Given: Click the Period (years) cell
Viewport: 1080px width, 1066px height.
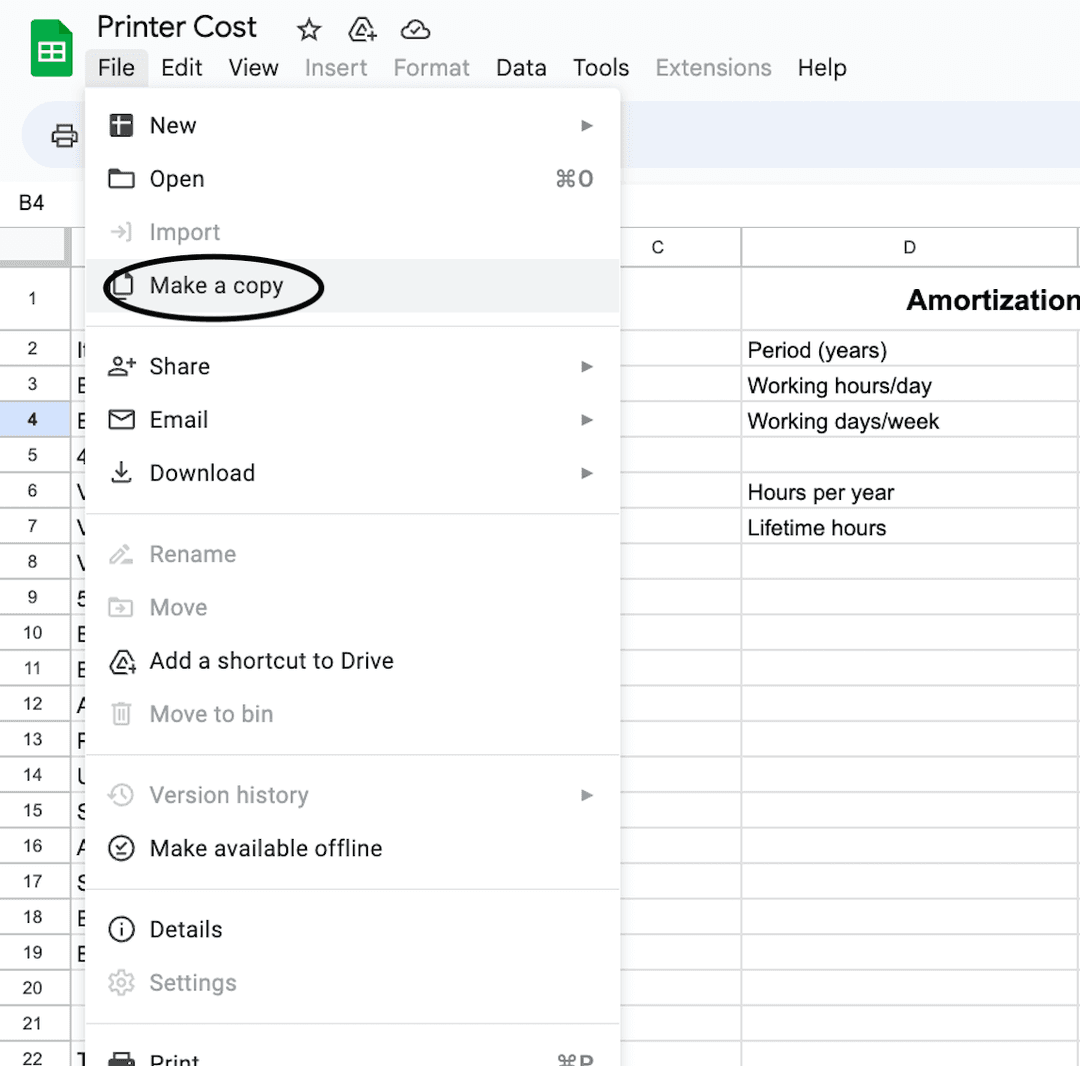Looking at the screenshot, I should coord(911,348).
